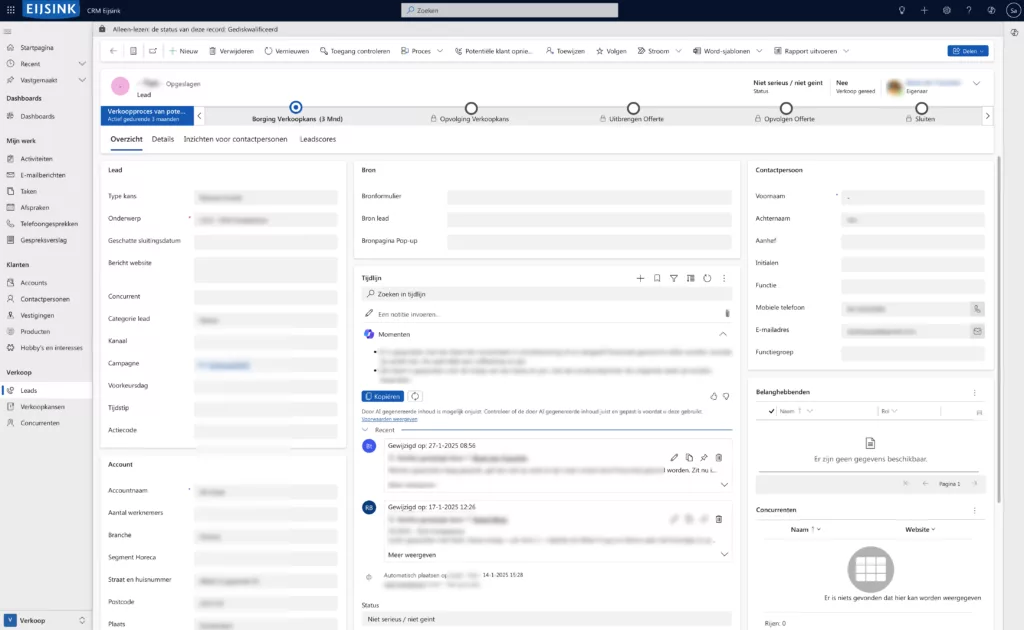Give thumbs up on the AI summary

pos(714,396)
